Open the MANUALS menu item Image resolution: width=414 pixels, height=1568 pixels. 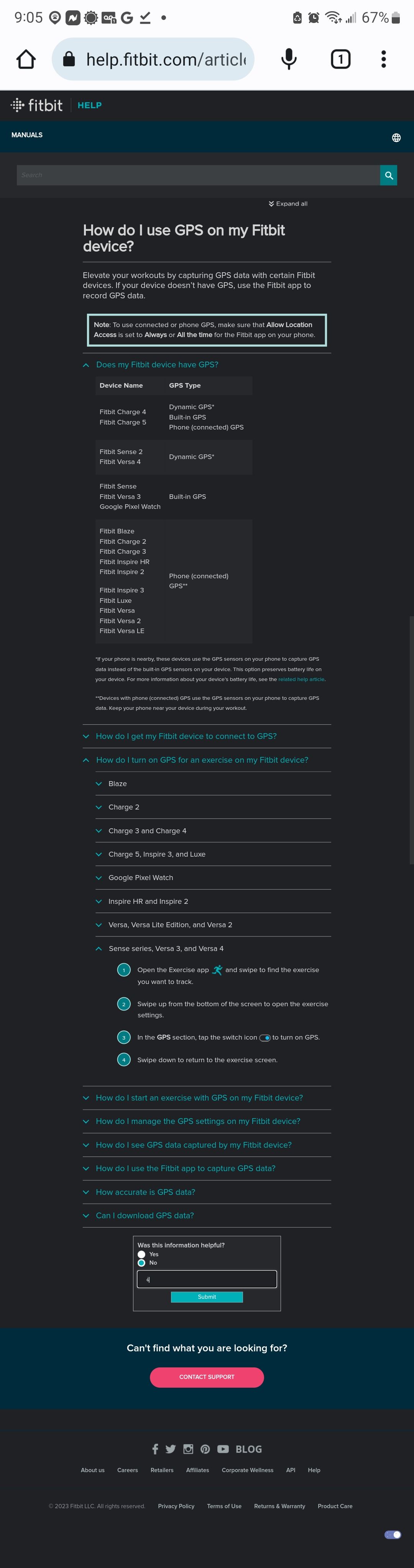[27, 135]
